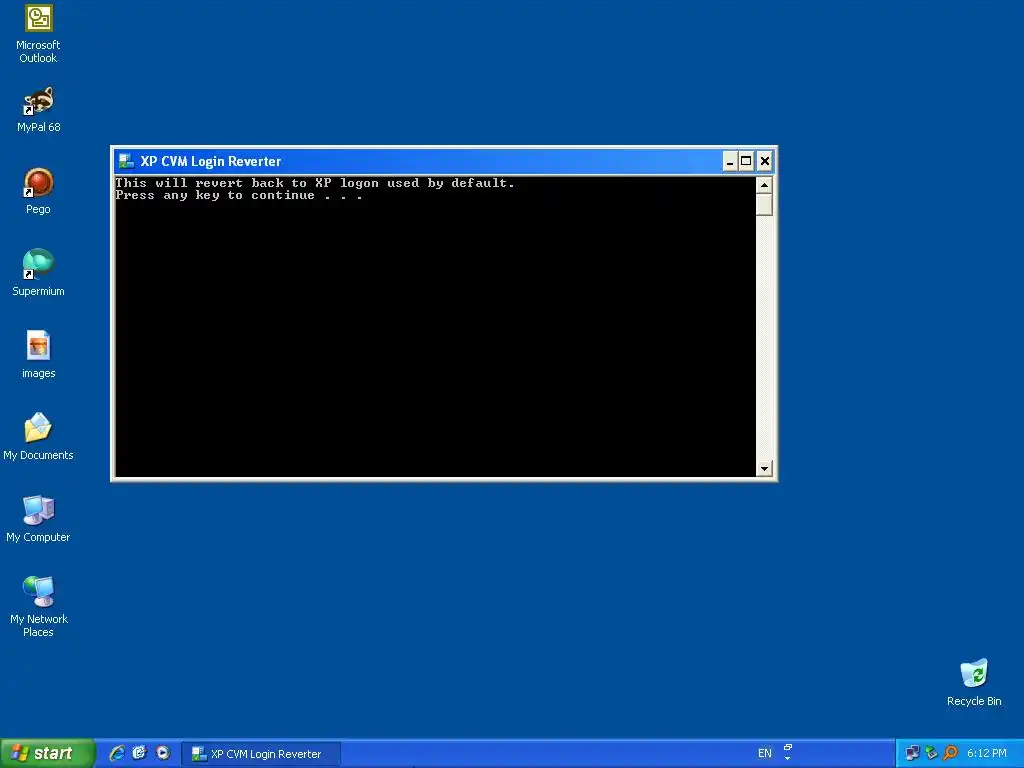
Task: Click the network connection tray icon
Action: [913, 753]
